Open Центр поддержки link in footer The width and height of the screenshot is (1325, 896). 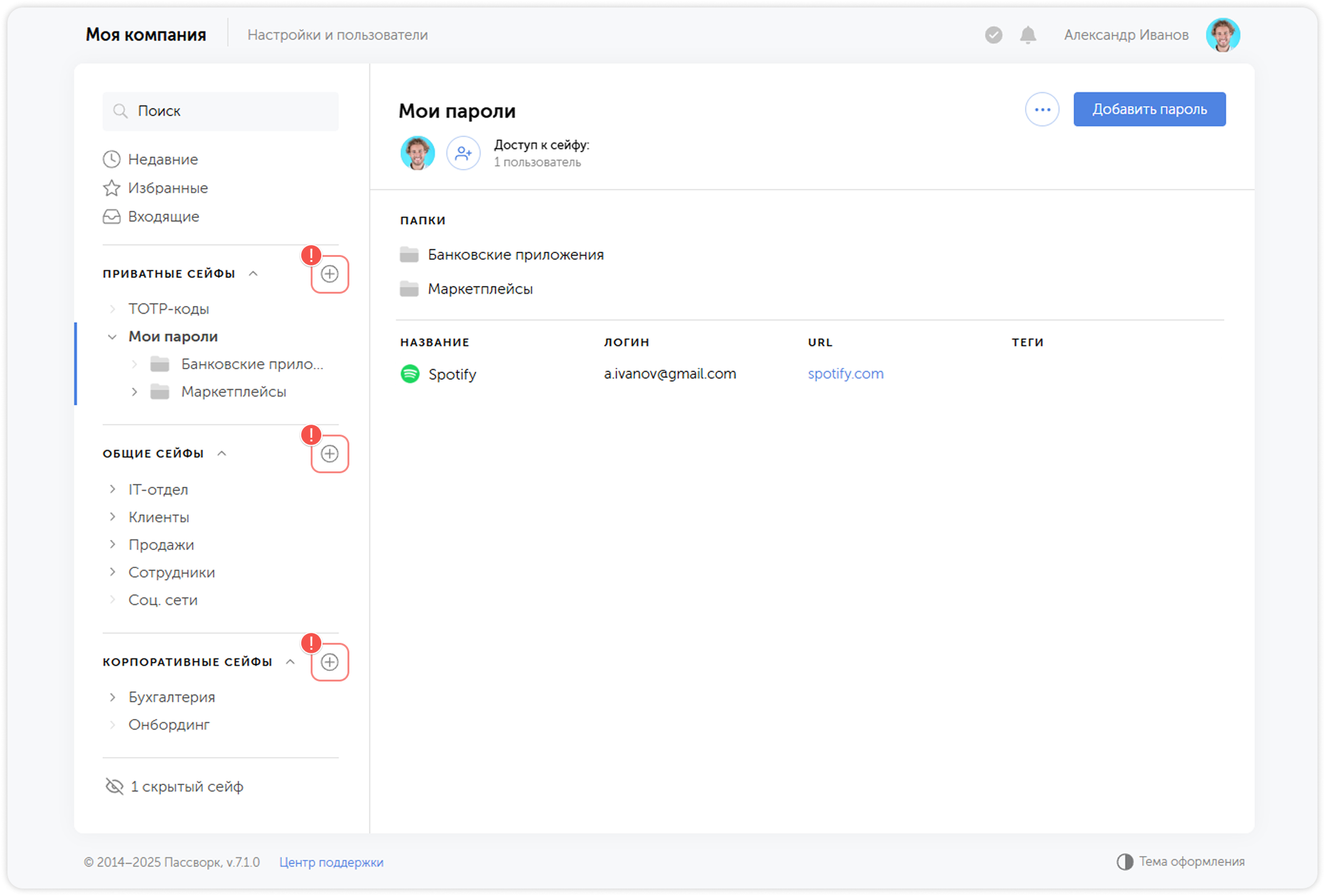click(331, 862)
